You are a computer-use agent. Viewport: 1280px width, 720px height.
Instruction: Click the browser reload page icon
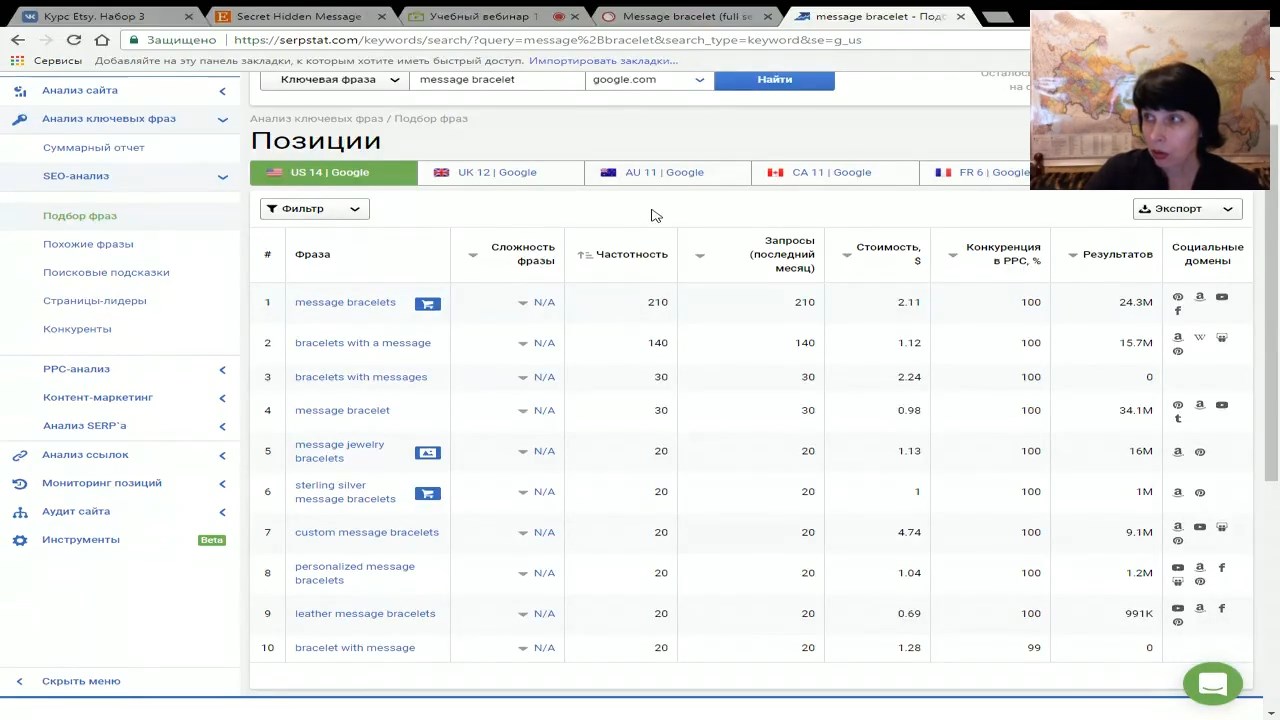(x=74, y=40)
